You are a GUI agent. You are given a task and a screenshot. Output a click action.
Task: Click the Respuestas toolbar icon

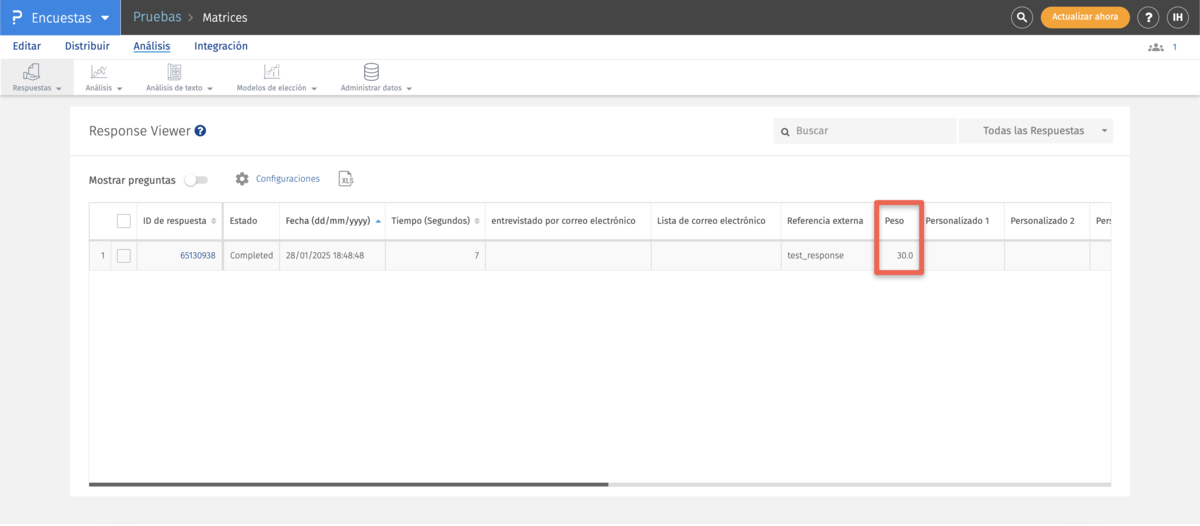tap(32, 72)
